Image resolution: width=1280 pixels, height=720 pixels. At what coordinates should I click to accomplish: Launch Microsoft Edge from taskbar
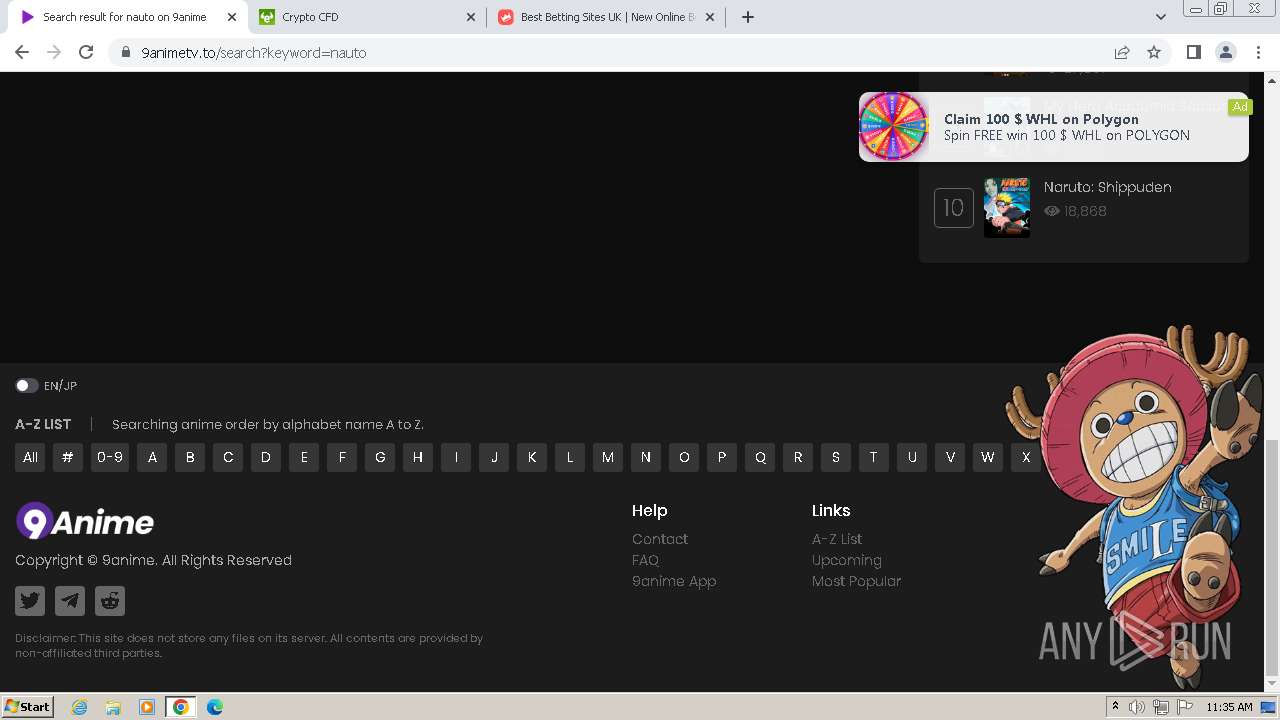215,707
